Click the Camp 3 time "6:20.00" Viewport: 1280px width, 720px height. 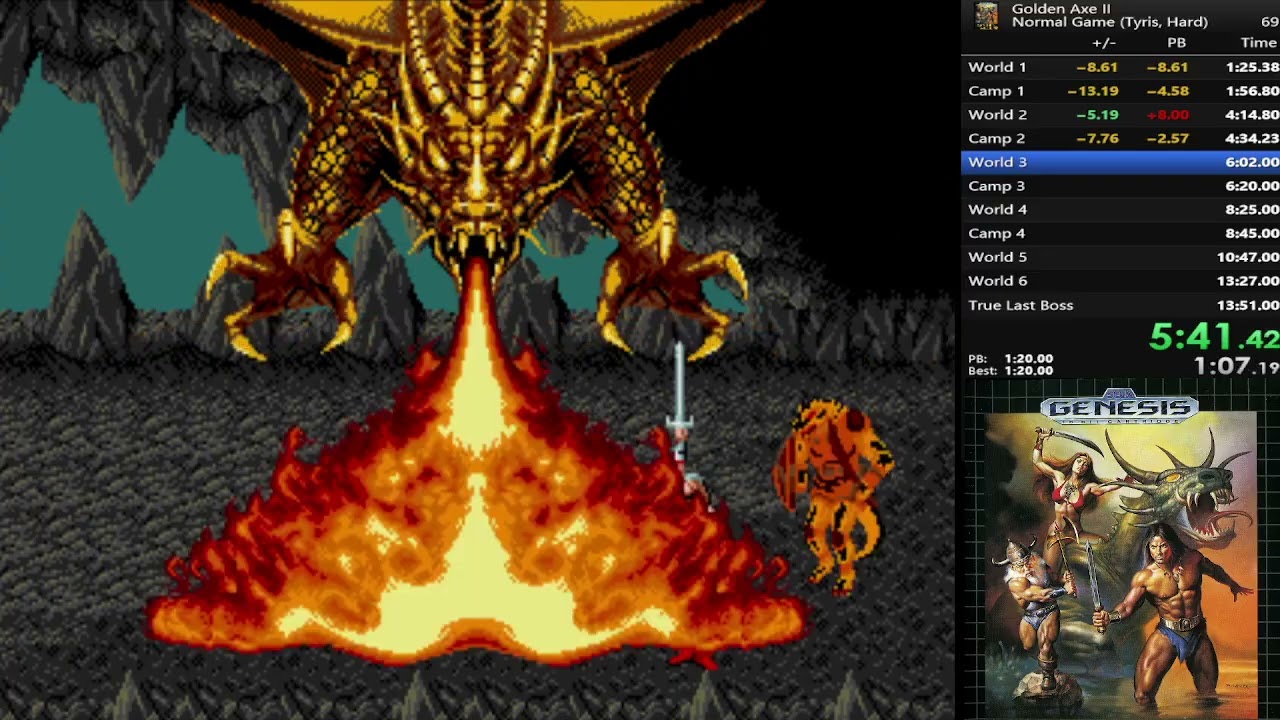[1252, 186]
